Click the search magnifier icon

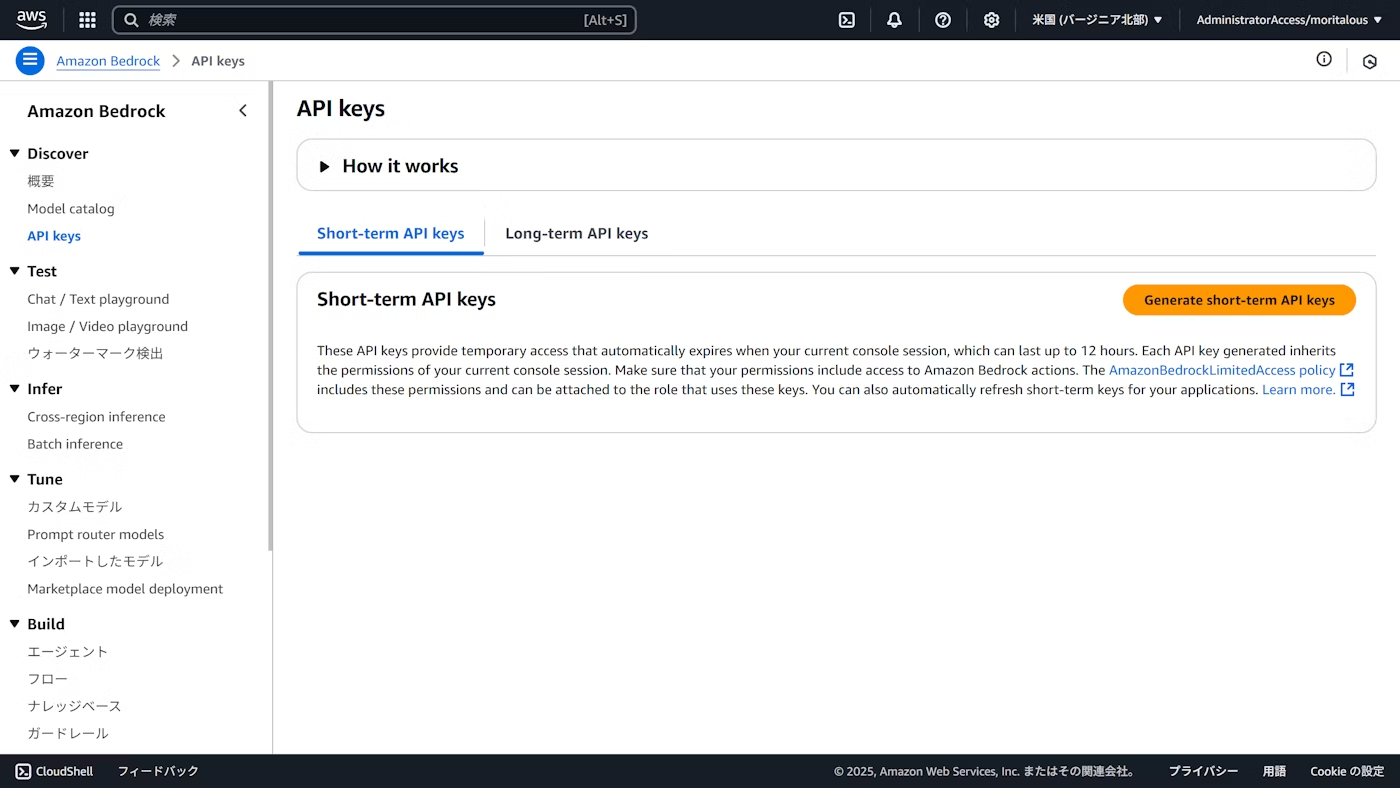131,20
